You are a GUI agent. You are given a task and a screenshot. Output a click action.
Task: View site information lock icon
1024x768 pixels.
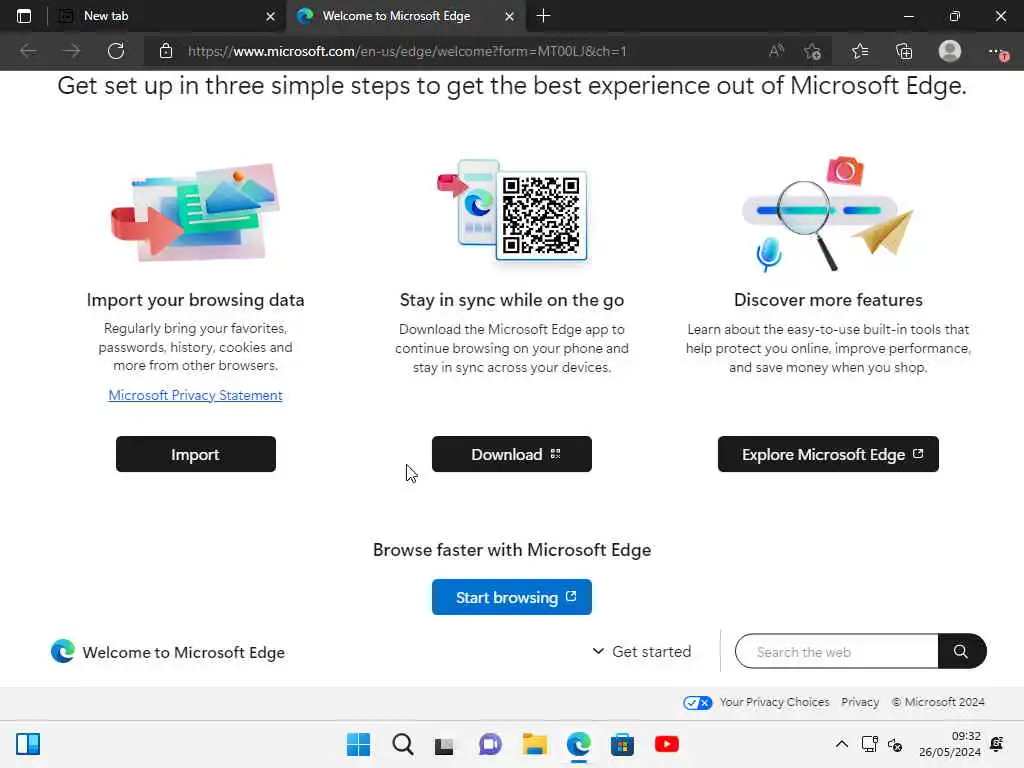tap(166, 51)
